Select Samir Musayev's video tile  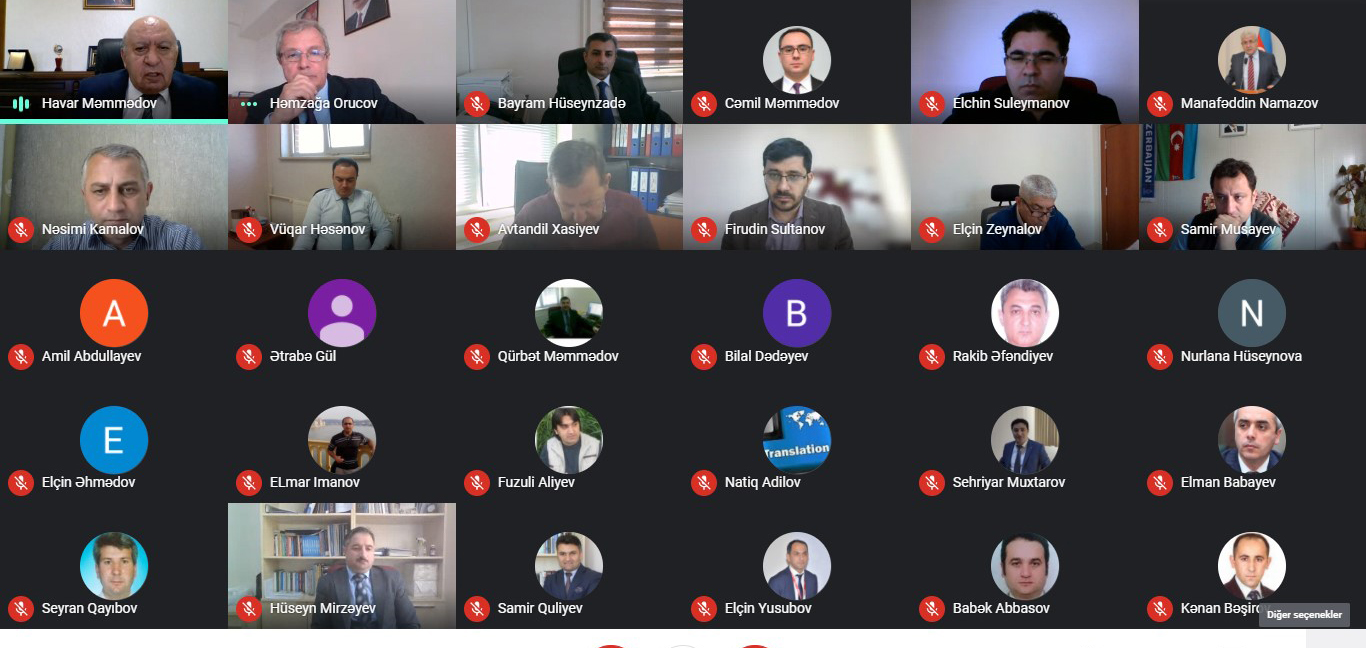[1252, 187]
